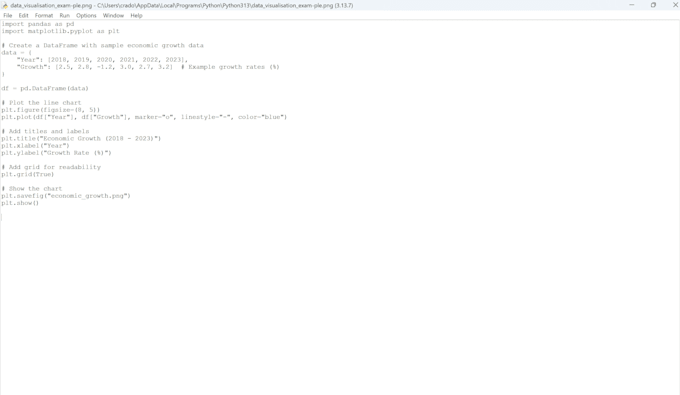Minimize the IDLE editor window
This screenshot has height=395, width=680.
click(x=631, y=5)
